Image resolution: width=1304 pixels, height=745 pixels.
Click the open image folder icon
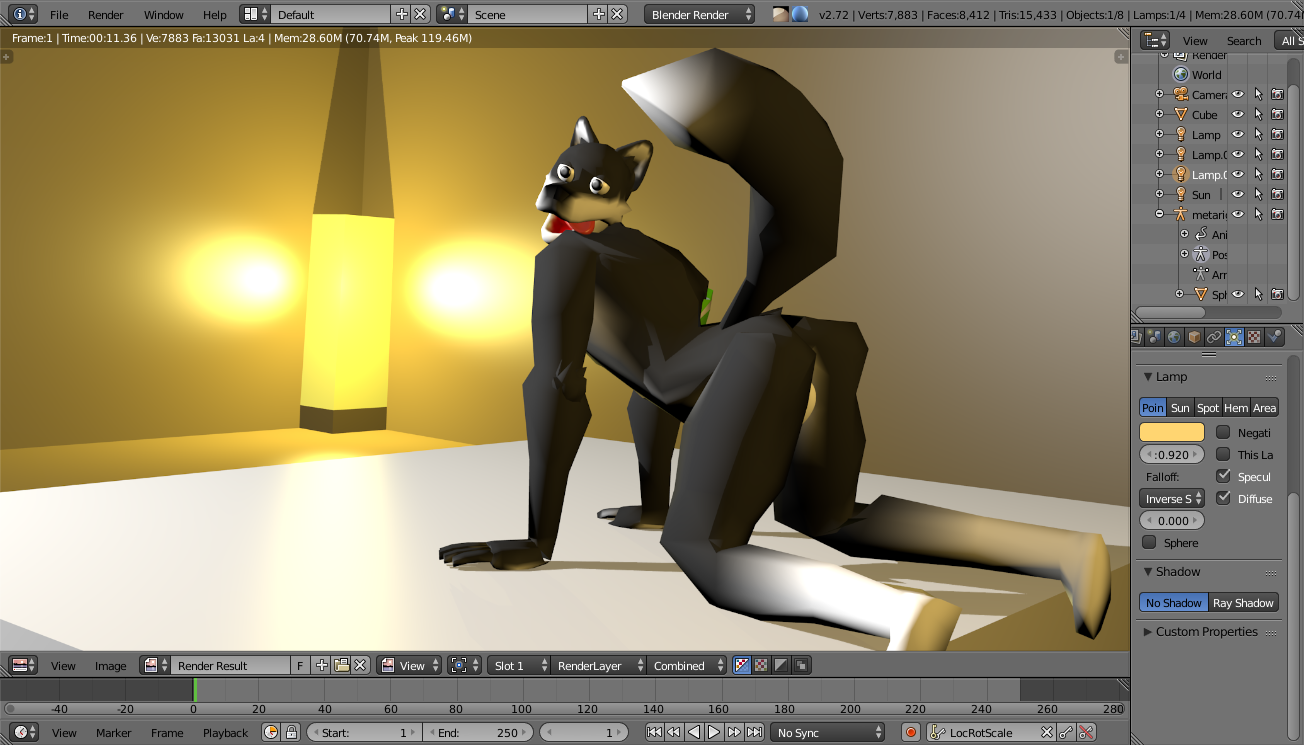click(341, 666)
